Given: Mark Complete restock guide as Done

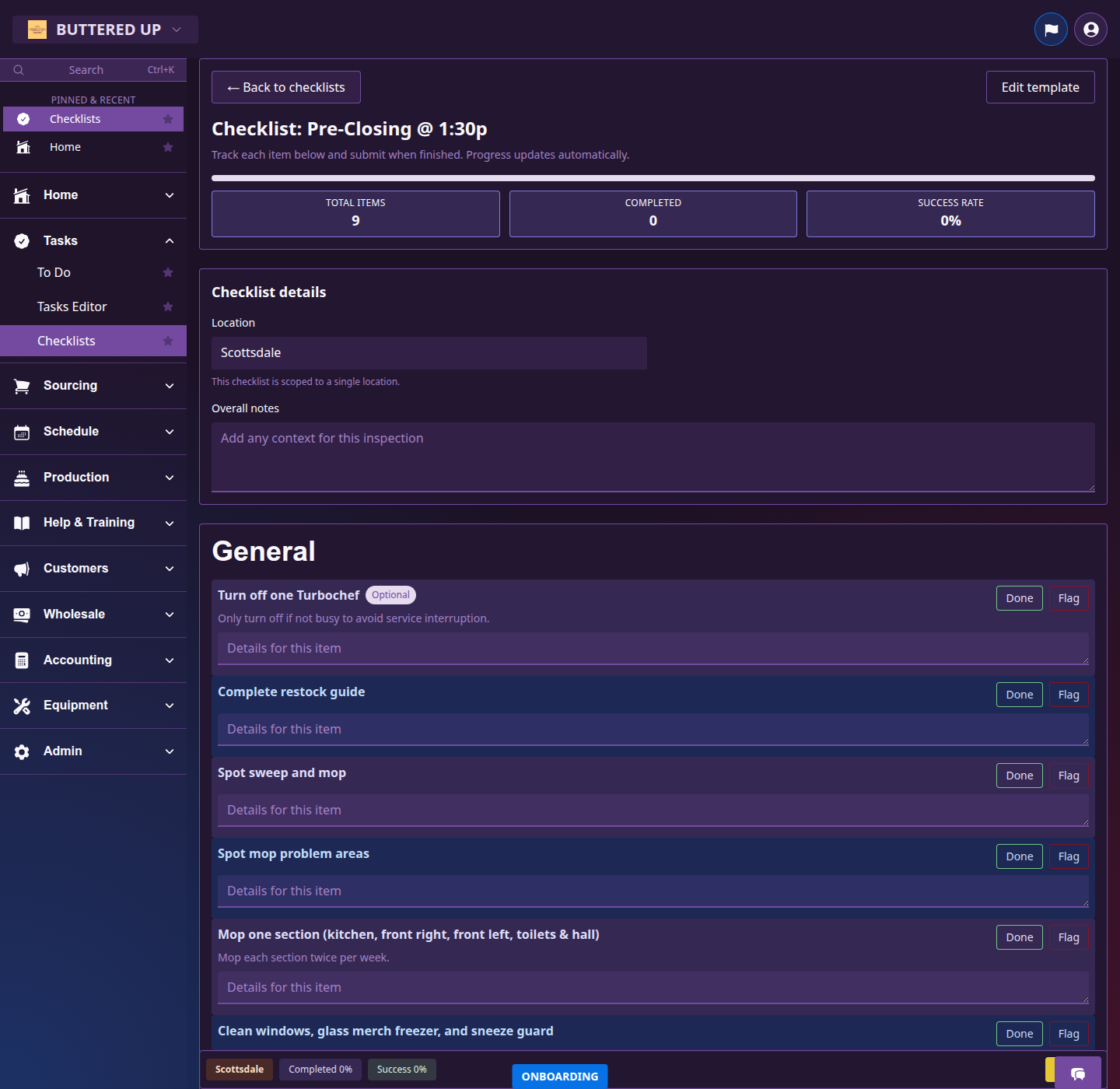Looking at the screenshot, I should click(x=1020, y=695).
